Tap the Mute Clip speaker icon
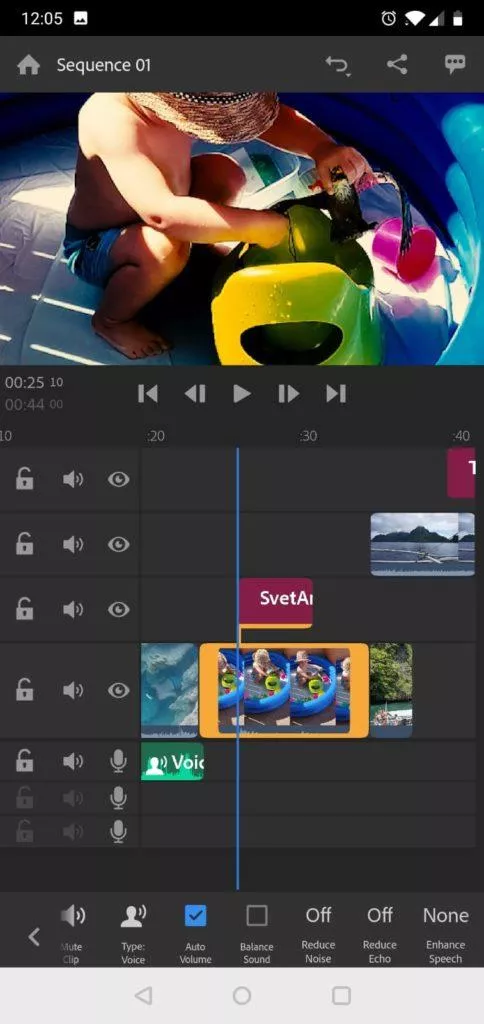484x1024 pixels. [73, 916]
